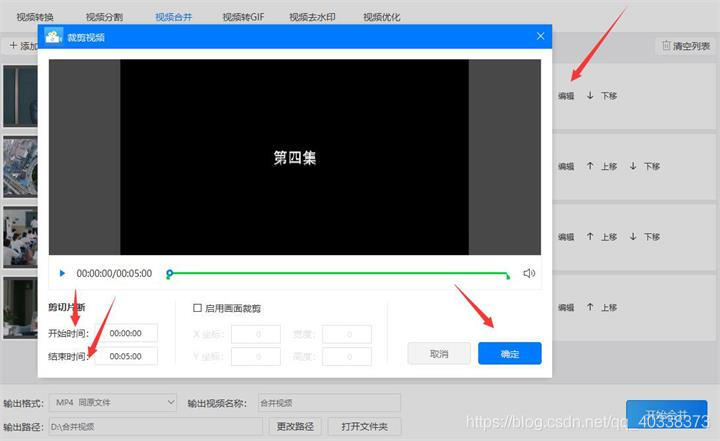
Task: Clear the list with 清空列表
Action: tap(686, 46)
